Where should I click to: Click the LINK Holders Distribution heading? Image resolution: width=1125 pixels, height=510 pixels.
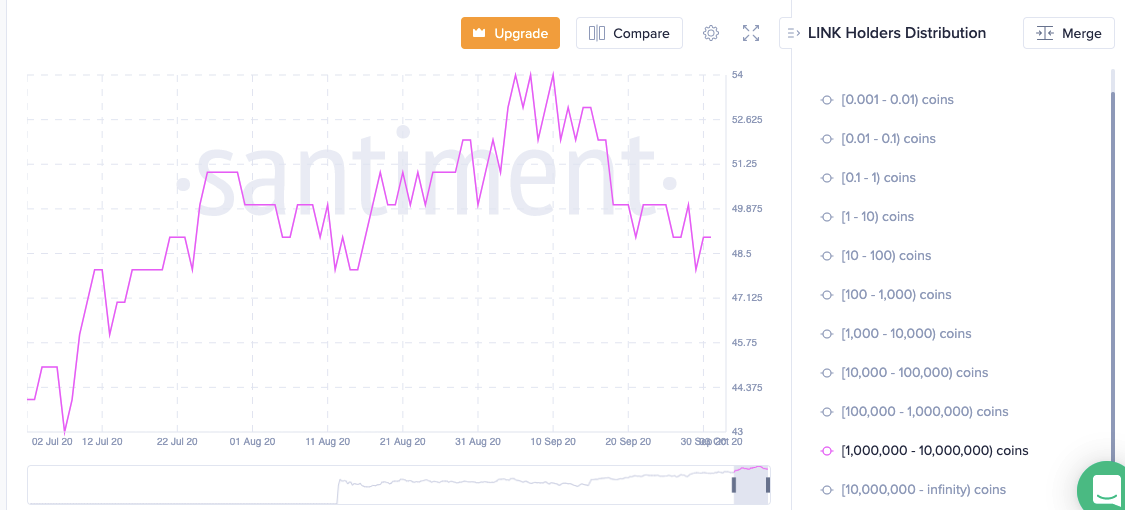pyautogui.click(x=897, y=33)
